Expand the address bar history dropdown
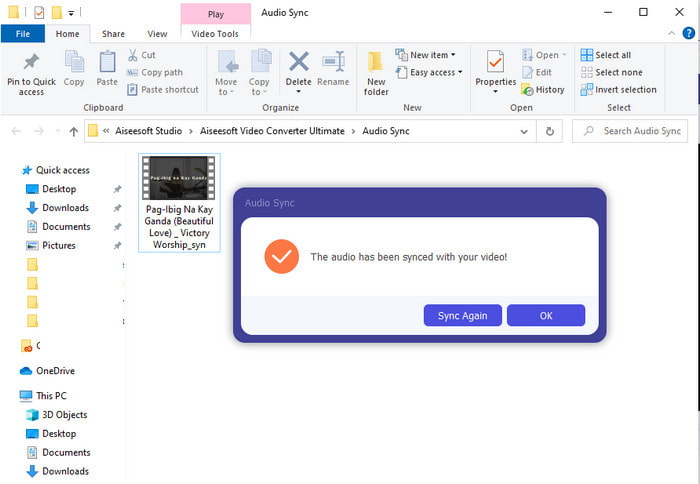Screen dimensions: 700x484 pyautogui.click(x=526, y=131)
